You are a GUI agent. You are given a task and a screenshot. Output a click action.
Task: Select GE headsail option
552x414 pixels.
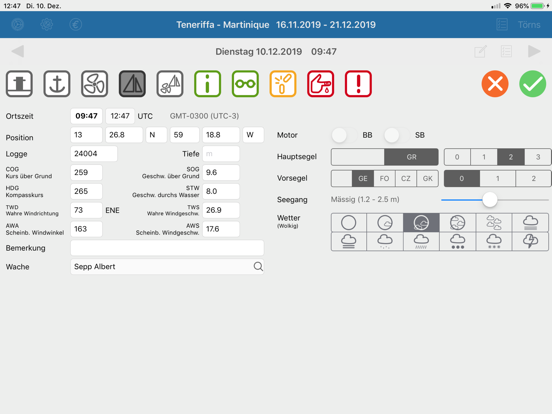363,178
